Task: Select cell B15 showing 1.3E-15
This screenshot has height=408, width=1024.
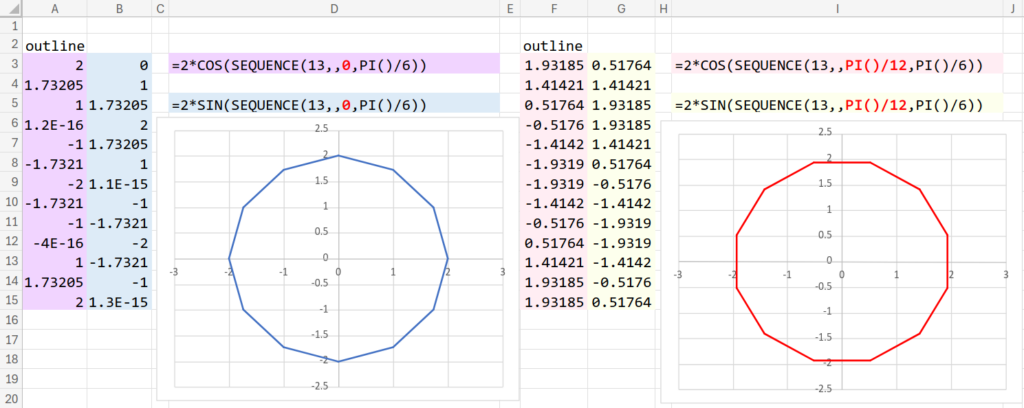Action: click(118, 301)
